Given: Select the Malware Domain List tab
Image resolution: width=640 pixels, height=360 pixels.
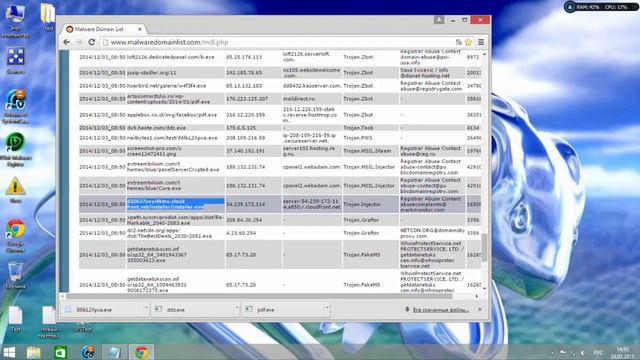Looking at the screenshot, I should [x=104, y=29].
